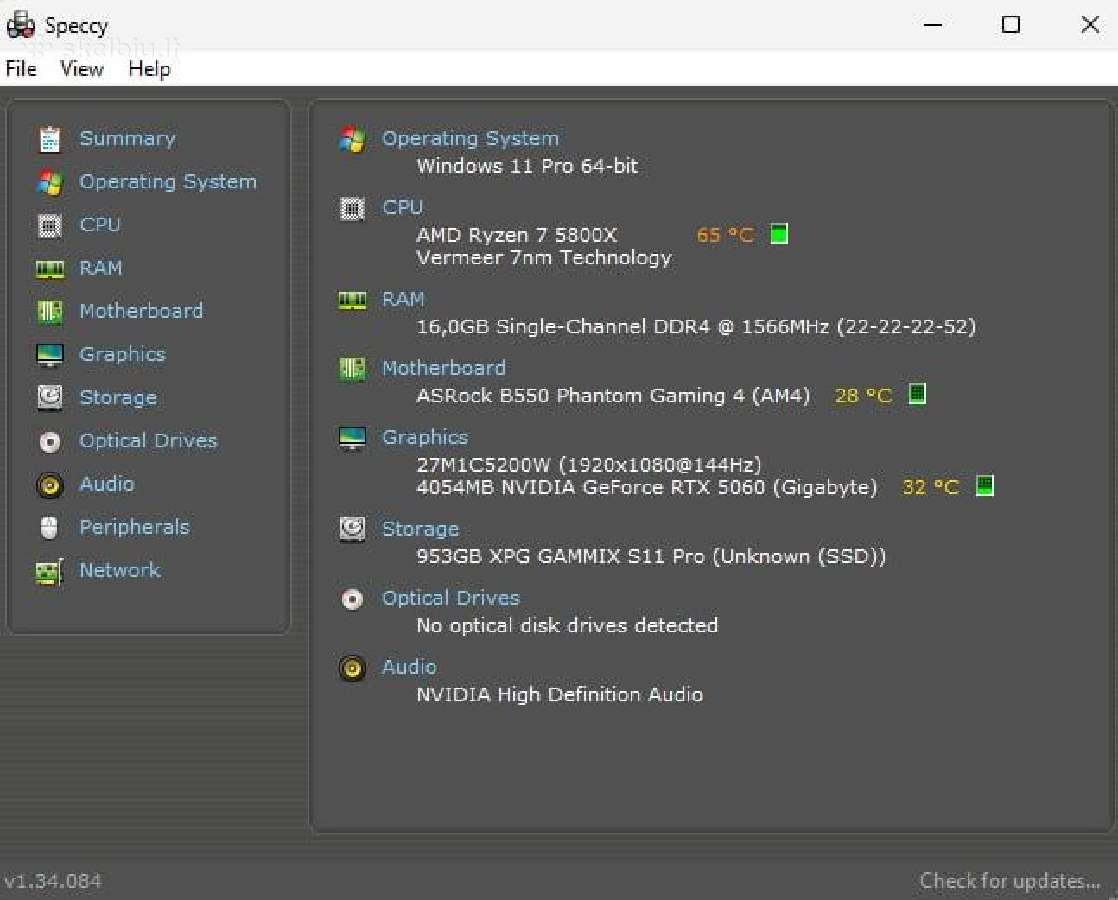The height and width of the screenshot is (900, 1118).
Task: Click No optical disk drives detected text
Action: click(567, 625)
